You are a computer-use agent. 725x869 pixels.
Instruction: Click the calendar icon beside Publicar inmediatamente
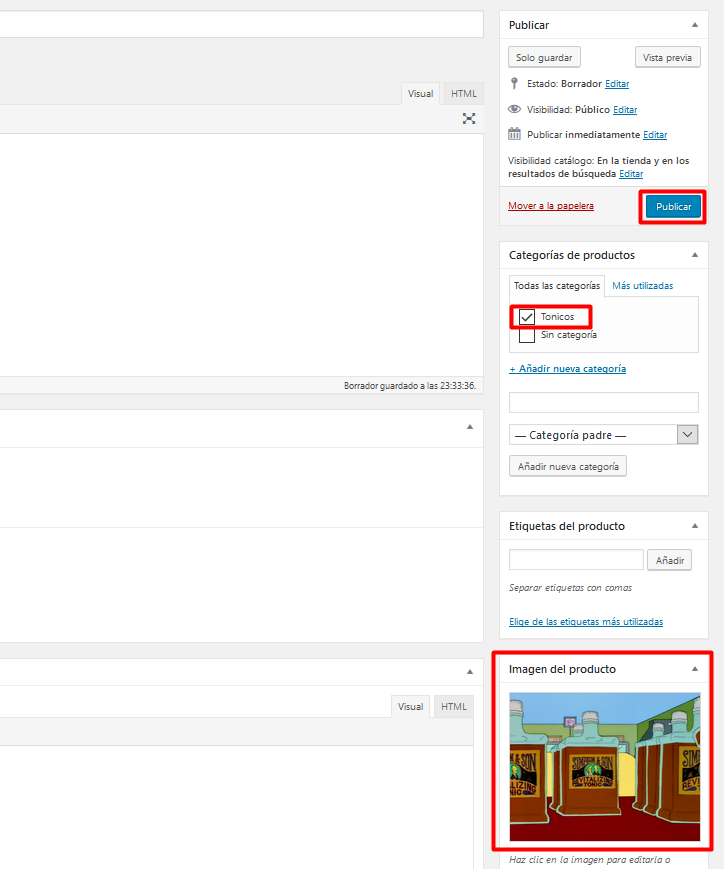pyautogui.click(x=514, y=134)
